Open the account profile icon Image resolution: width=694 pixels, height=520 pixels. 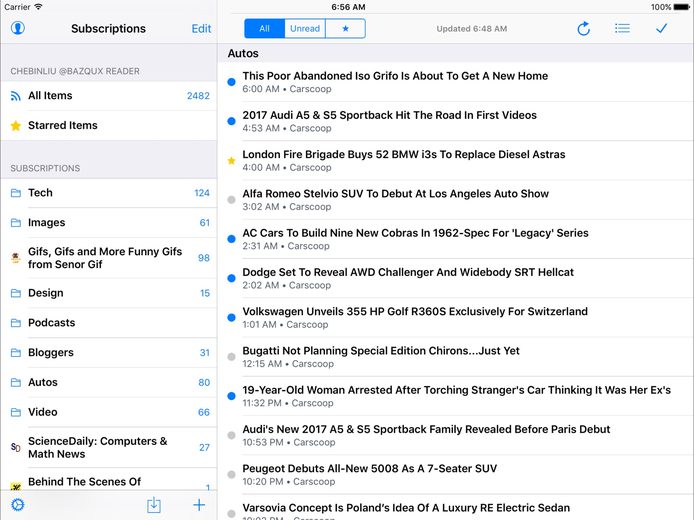coord(18,28)
